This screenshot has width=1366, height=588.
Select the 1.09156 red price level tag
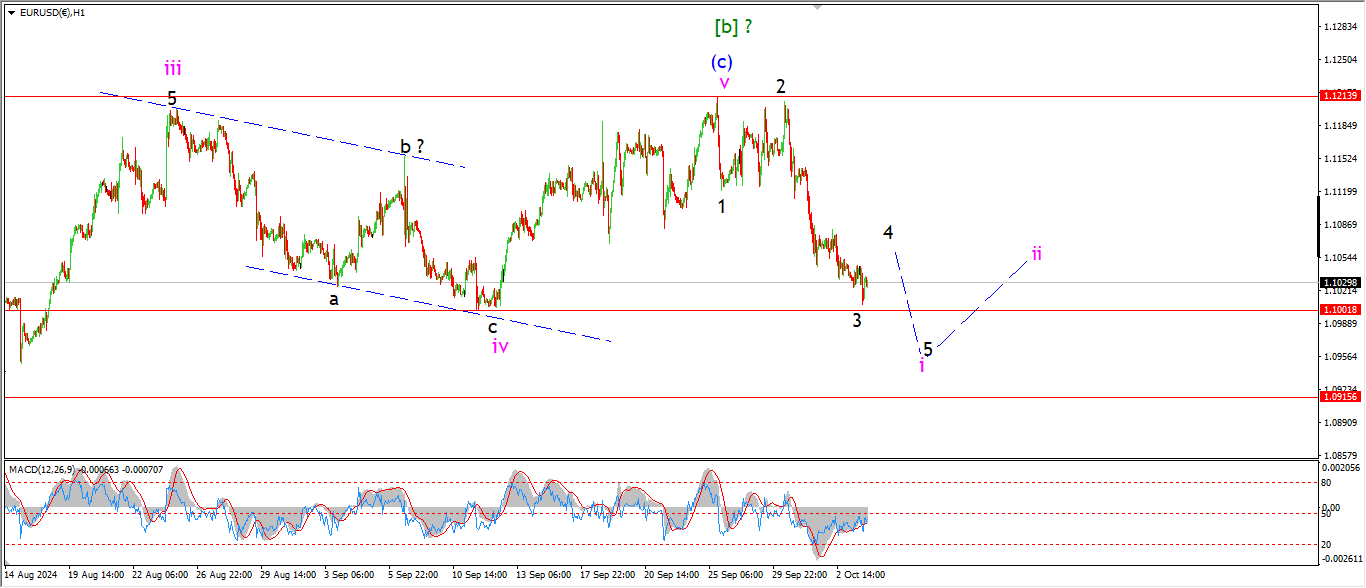click(x=1338, y=397)
